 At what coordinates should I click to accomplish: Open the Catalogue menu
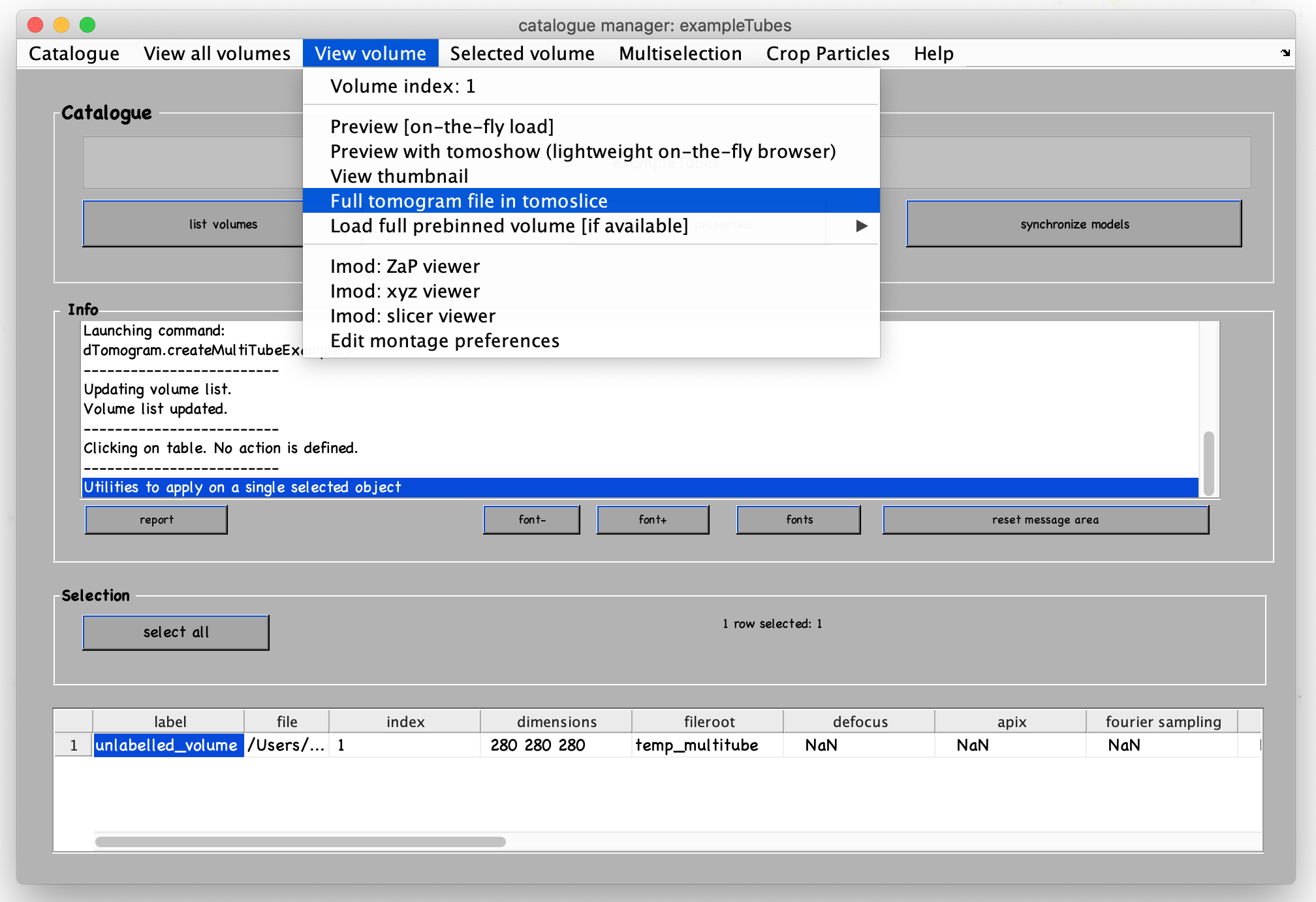[74, 54]
